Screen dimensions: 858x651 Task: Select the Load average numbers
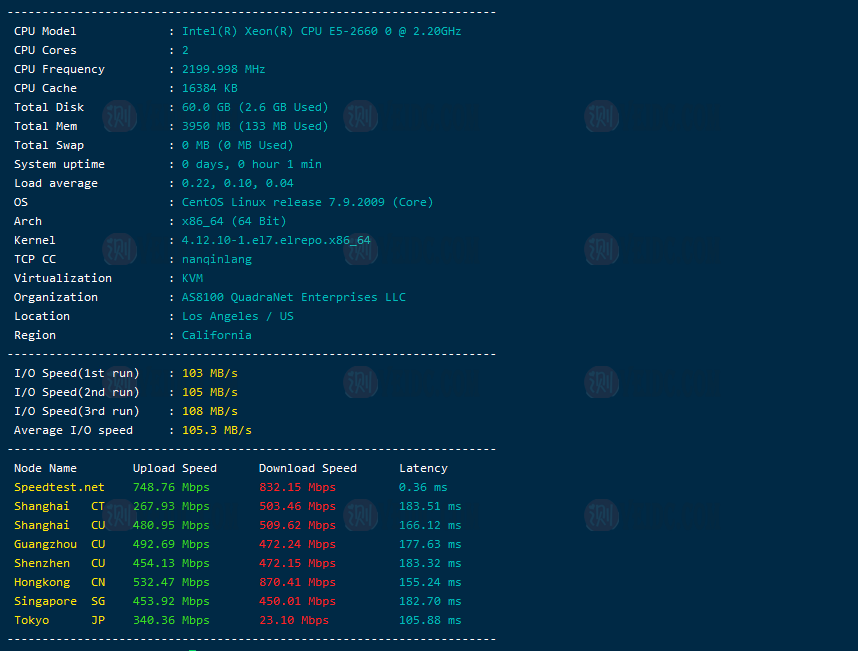coord(237,183)
